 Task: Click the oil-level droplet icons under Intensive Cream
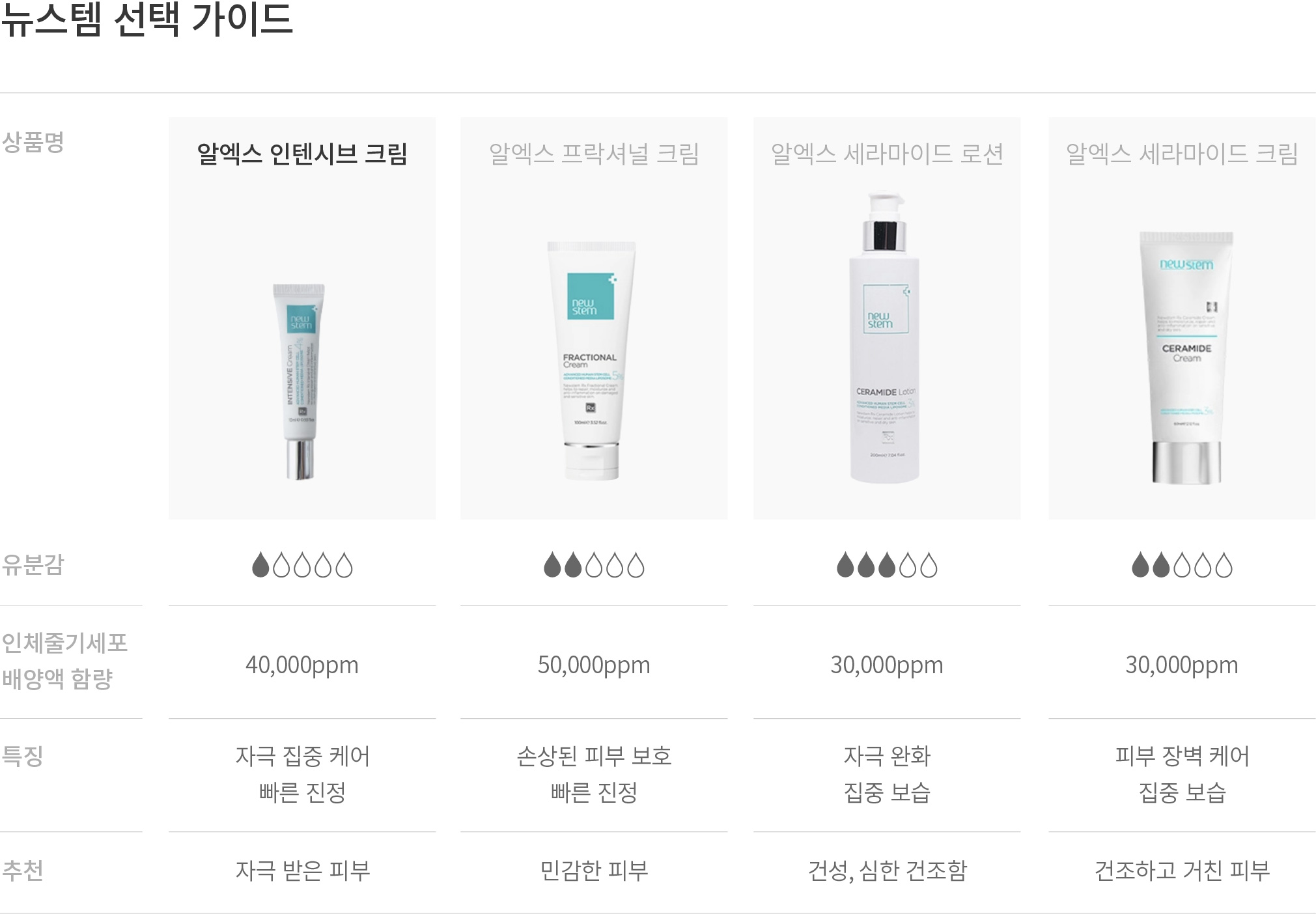pos(302,565)
